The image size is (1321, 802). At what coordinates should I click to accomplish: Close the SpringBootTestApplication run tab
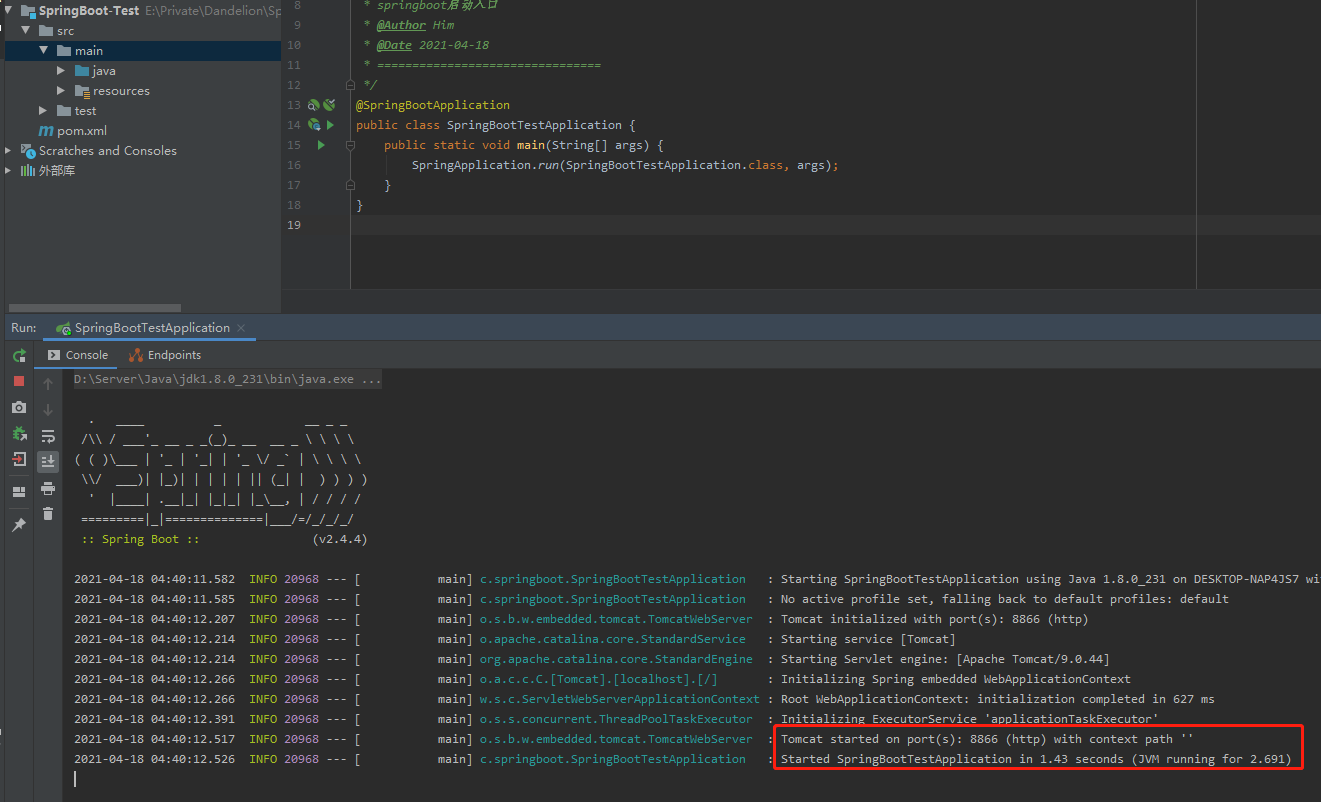(x=241, y=328)
